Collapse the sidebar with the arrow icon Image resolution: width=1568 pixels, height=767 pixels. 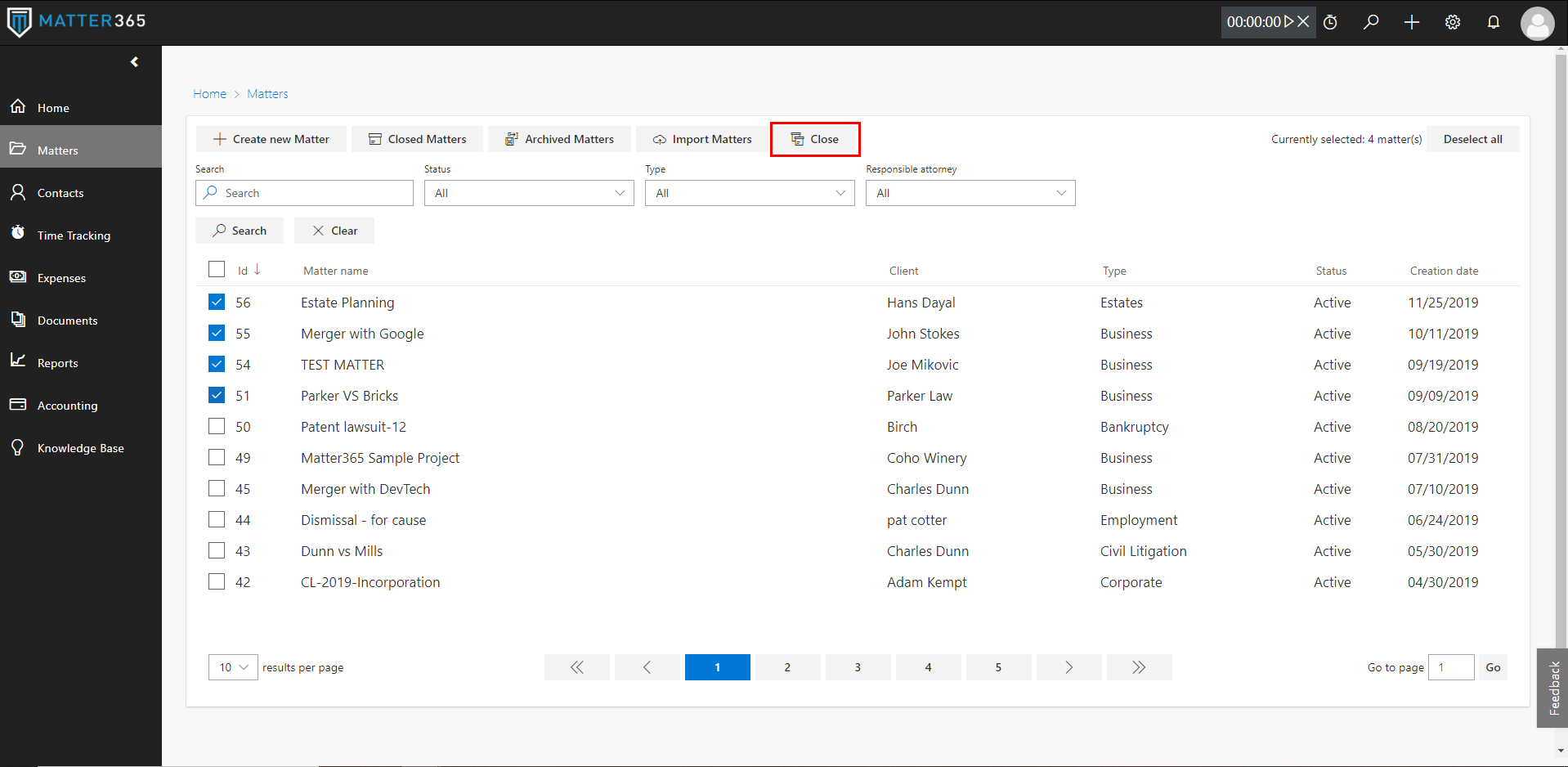click(135, 62)
